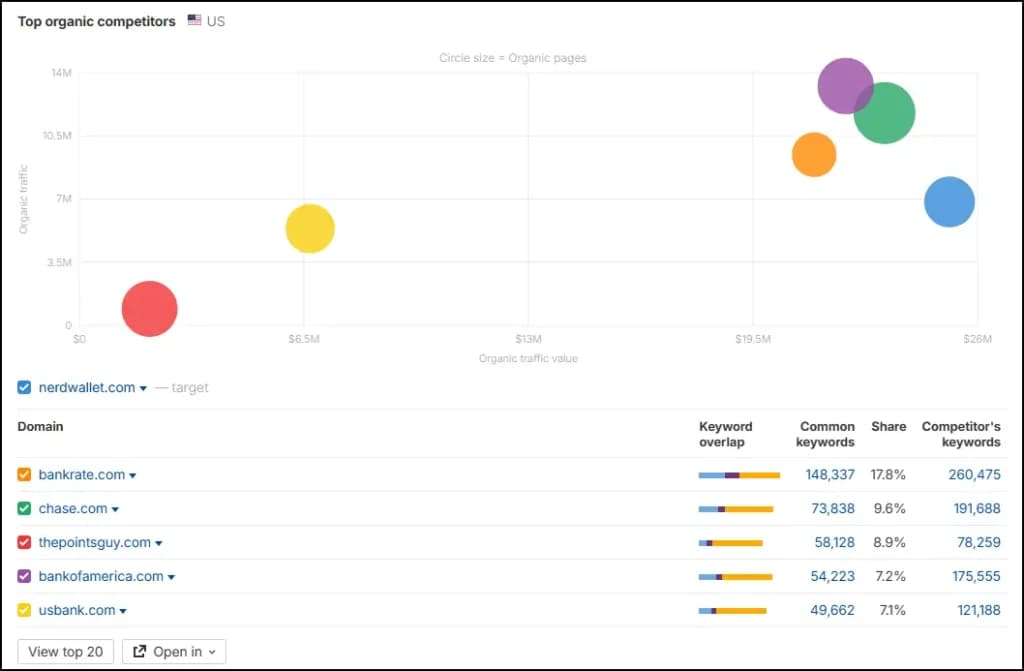
Task: Select the red thepointsguy bubble in chart
Action: (150, 308)
